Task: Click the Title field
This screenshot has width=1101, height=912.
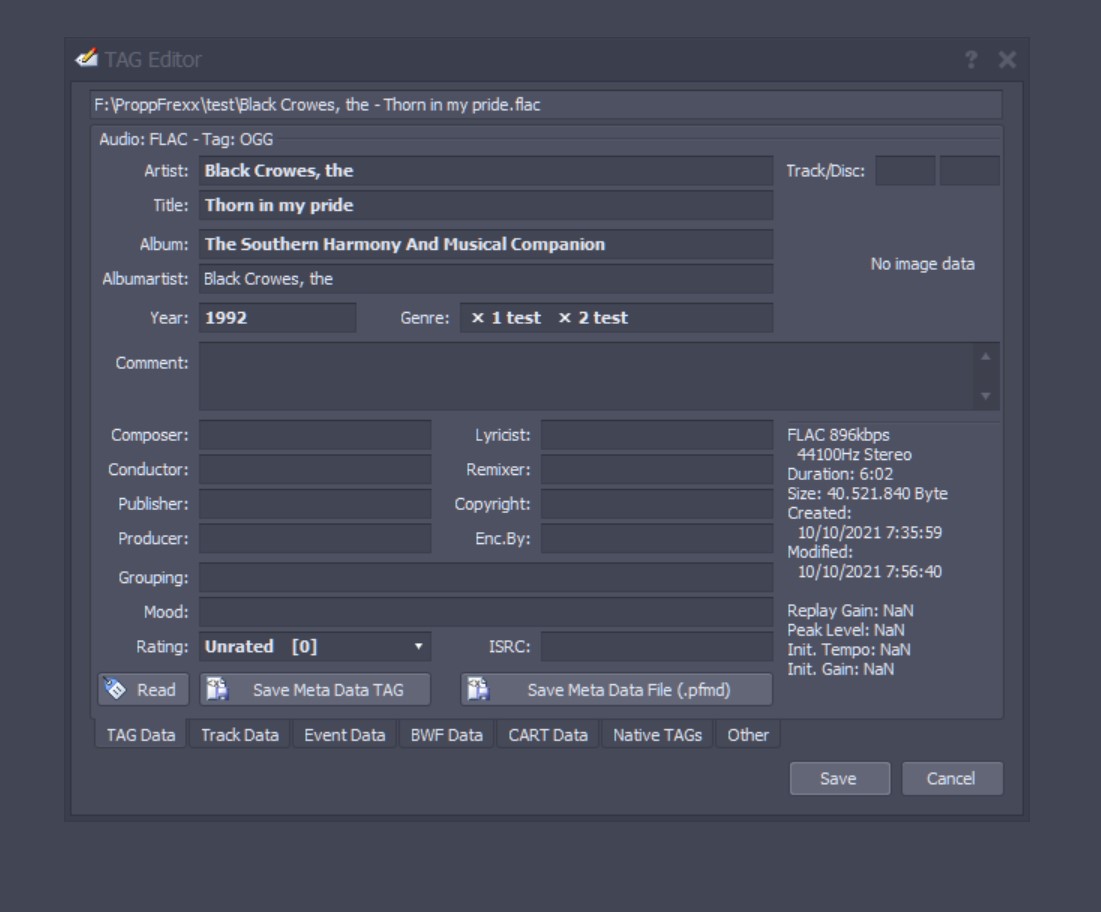Action: pos(486,205)
